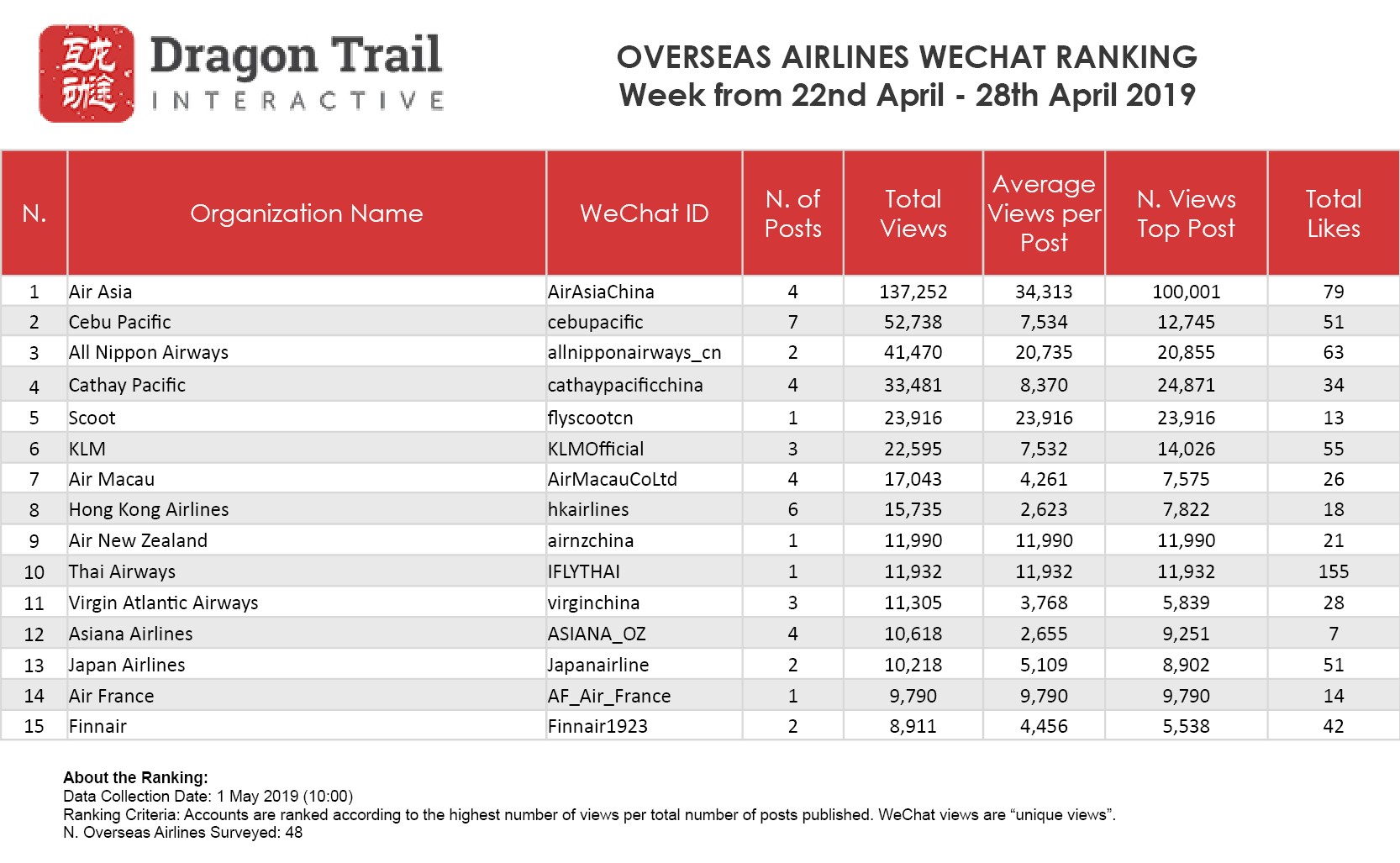Click the Total Likes column header
Image resolution: width=1400 pixels, height=863 pixels.
tap(1333, 213)
